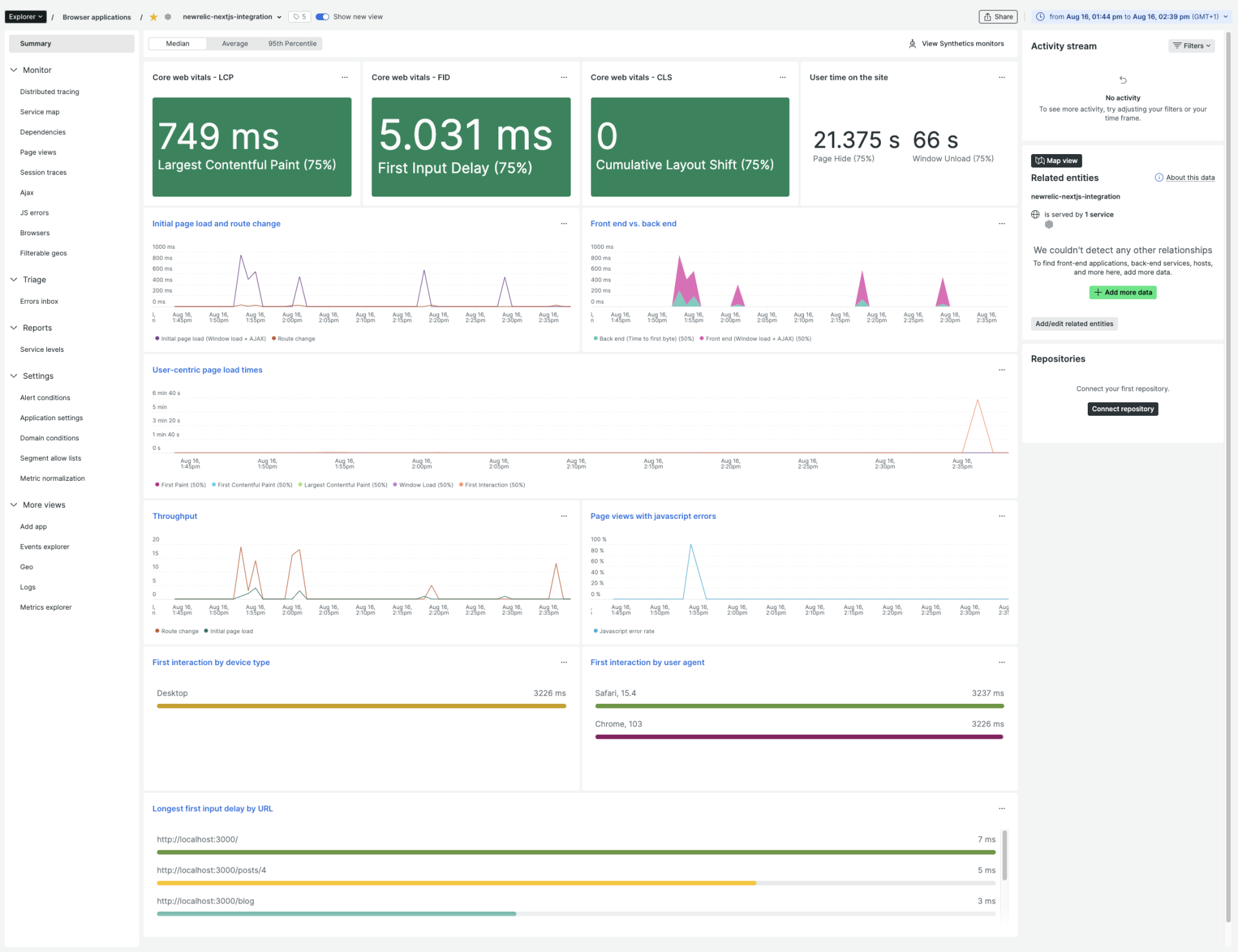Screen dimensions: 1238x952
Task: Switch to the Average tab
Action: tap(234, 43)
